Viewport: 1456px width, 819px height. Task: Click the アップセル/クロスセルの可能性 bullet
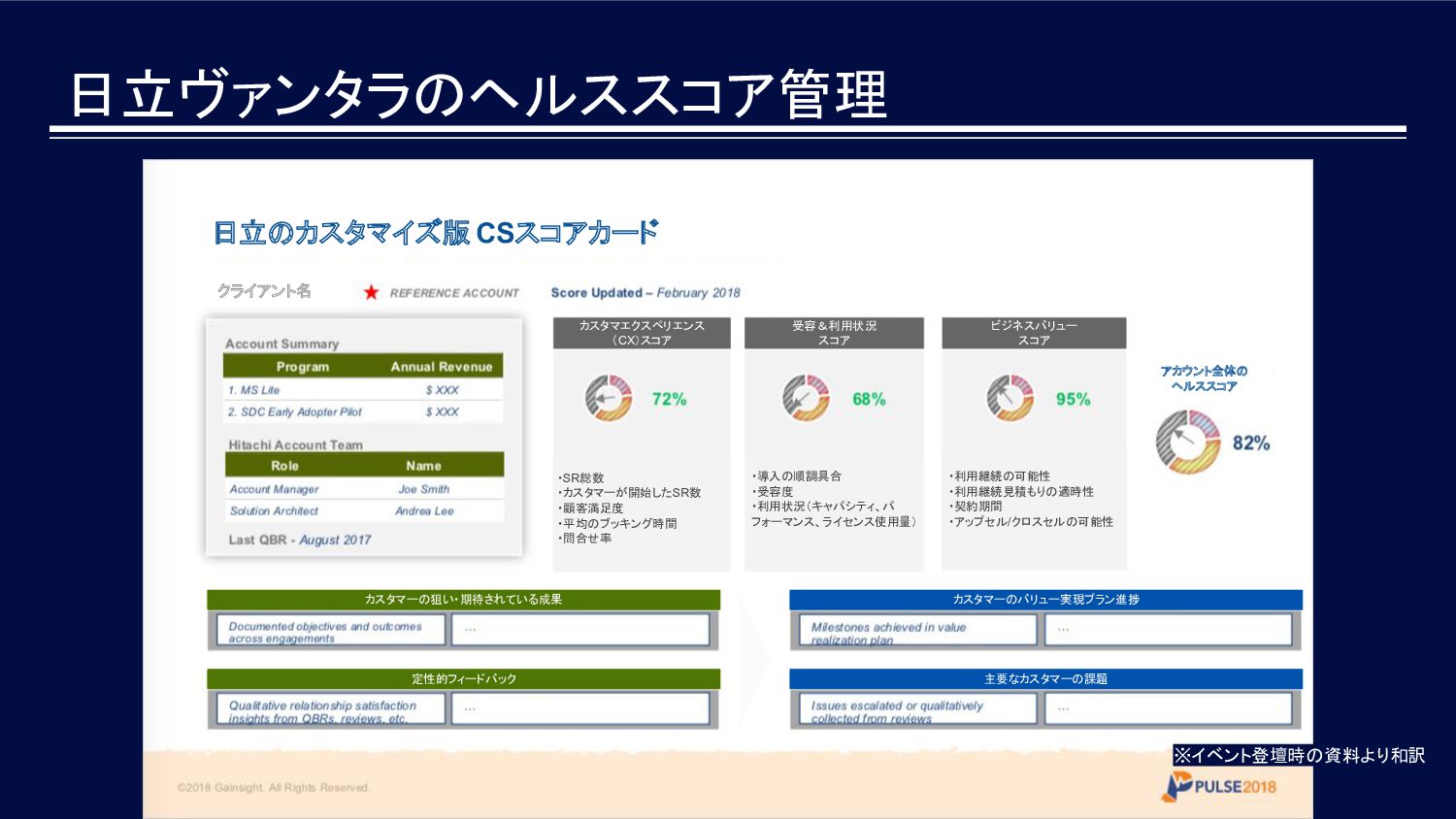coord(1031,522)
